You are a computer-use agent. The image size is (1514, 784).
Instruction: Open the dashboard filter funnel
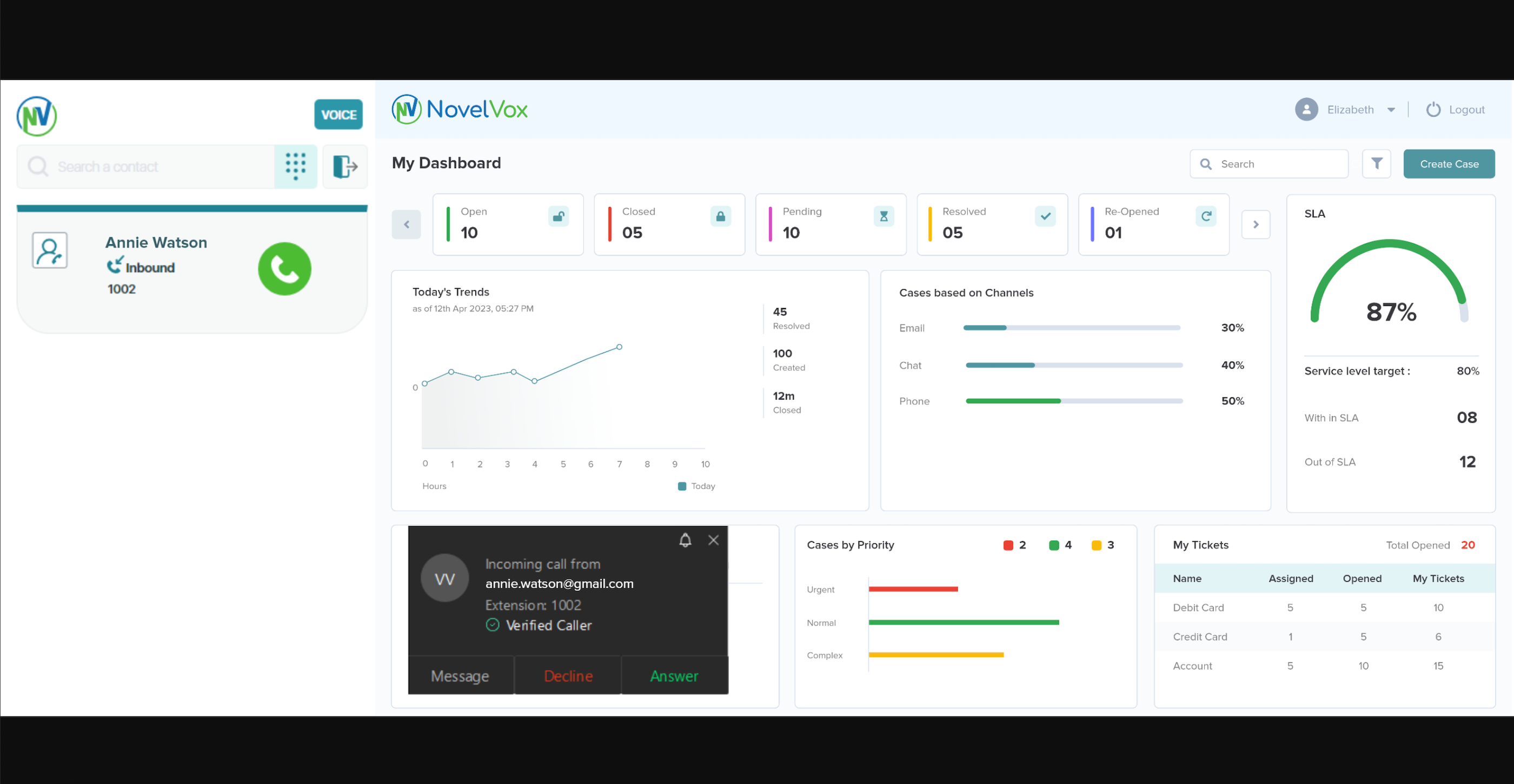point(1377,163)
